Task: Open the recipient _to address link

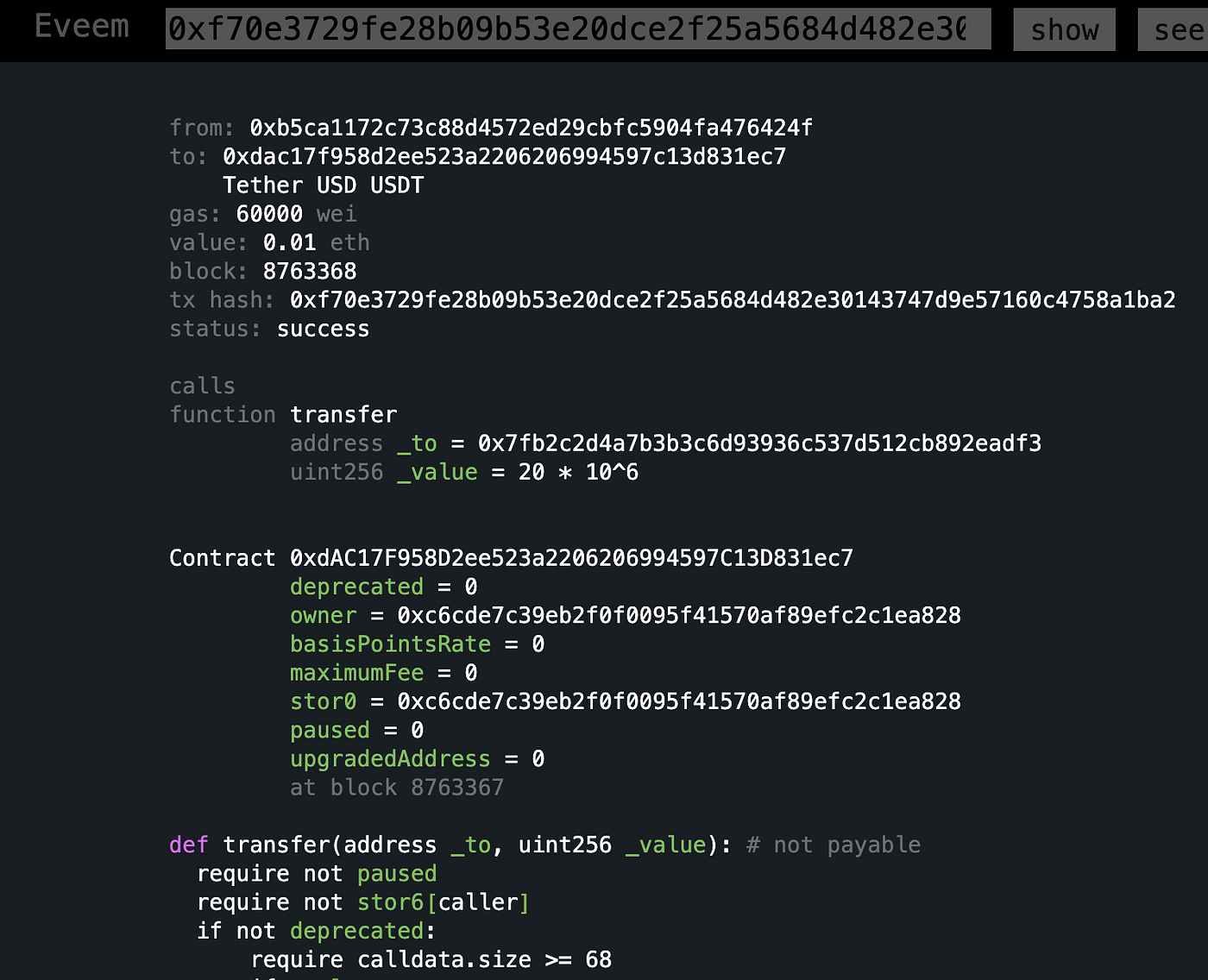Action: [759, 443]
